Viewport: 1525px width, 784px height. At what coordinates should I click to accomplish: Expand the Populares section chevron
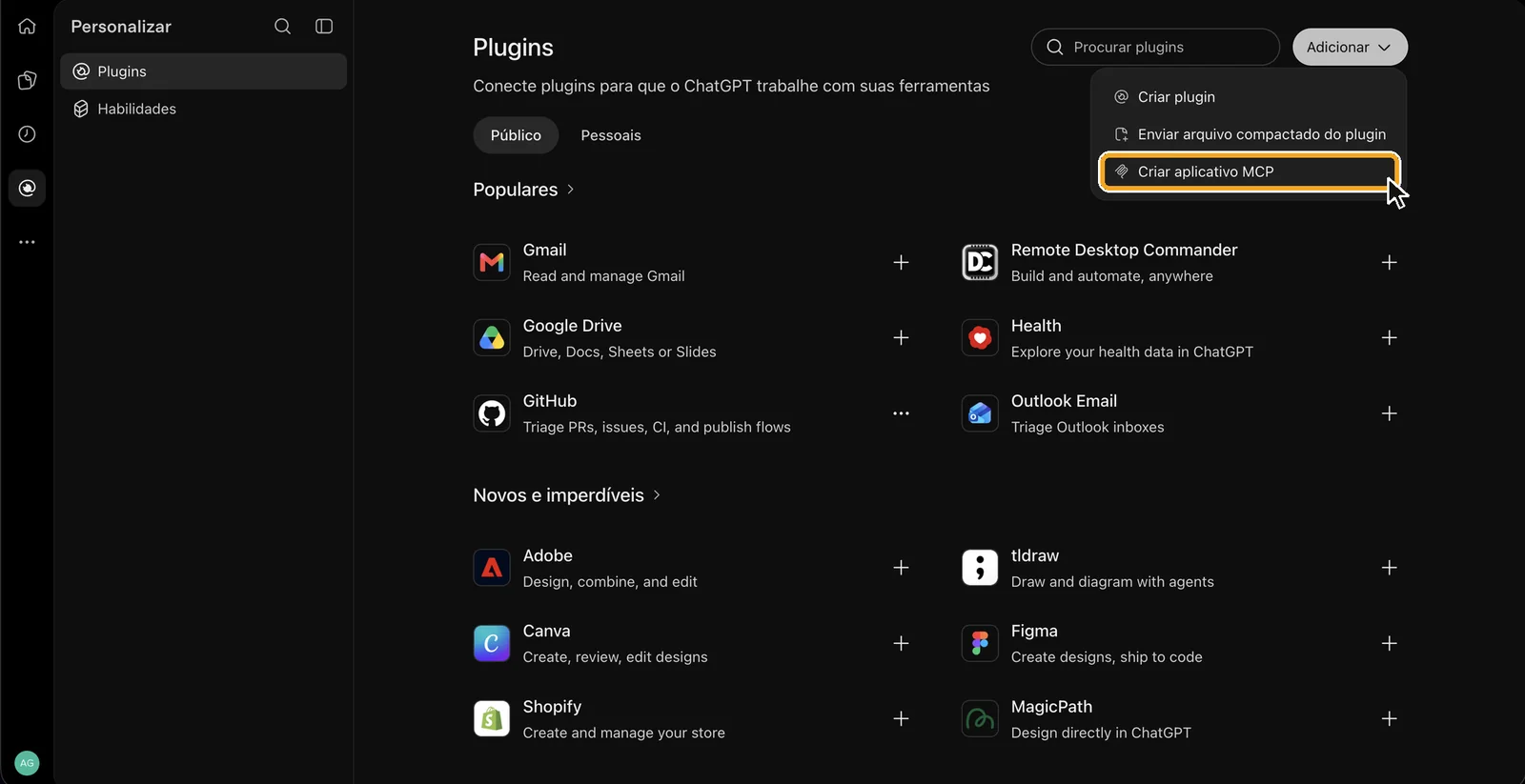pos(570,190)
